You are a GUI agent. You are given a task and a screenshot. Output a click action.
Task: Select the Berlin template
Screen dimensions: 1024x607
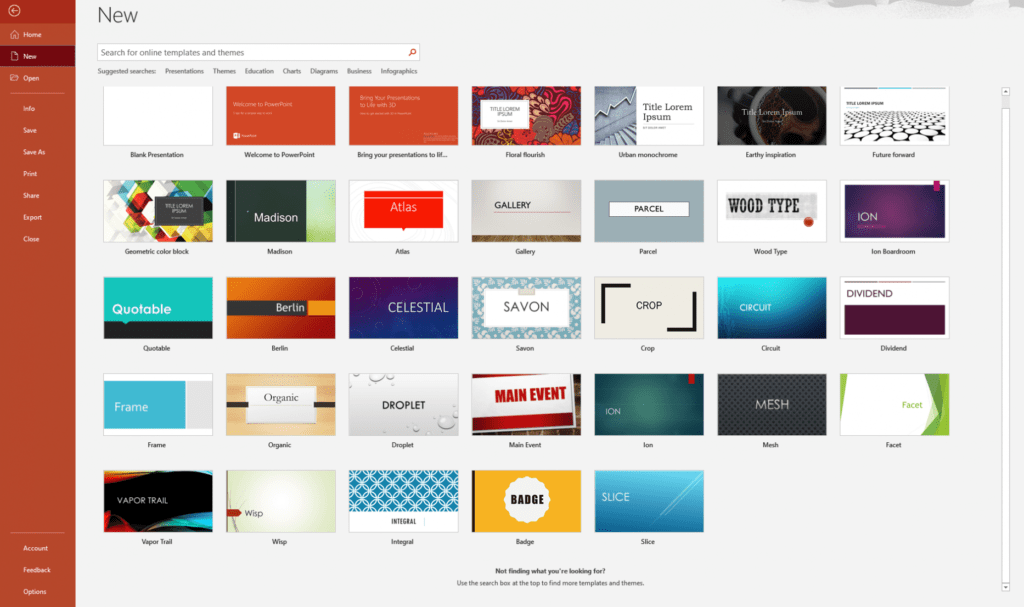280,307
